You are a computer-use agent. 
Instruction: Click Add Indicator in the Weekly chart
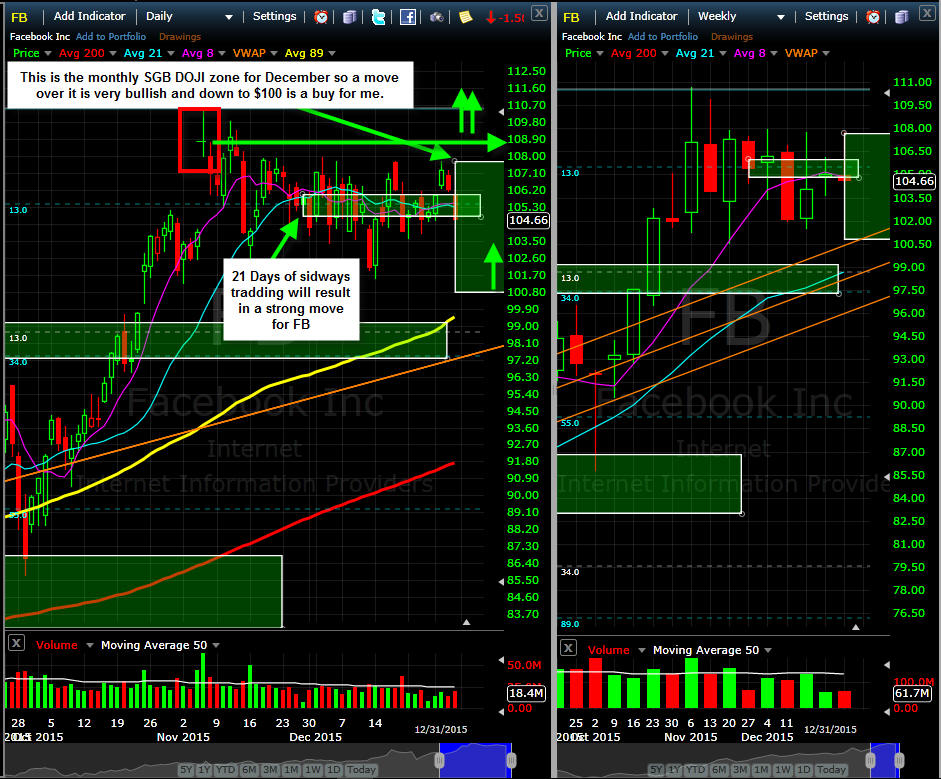tap(642, 16)
